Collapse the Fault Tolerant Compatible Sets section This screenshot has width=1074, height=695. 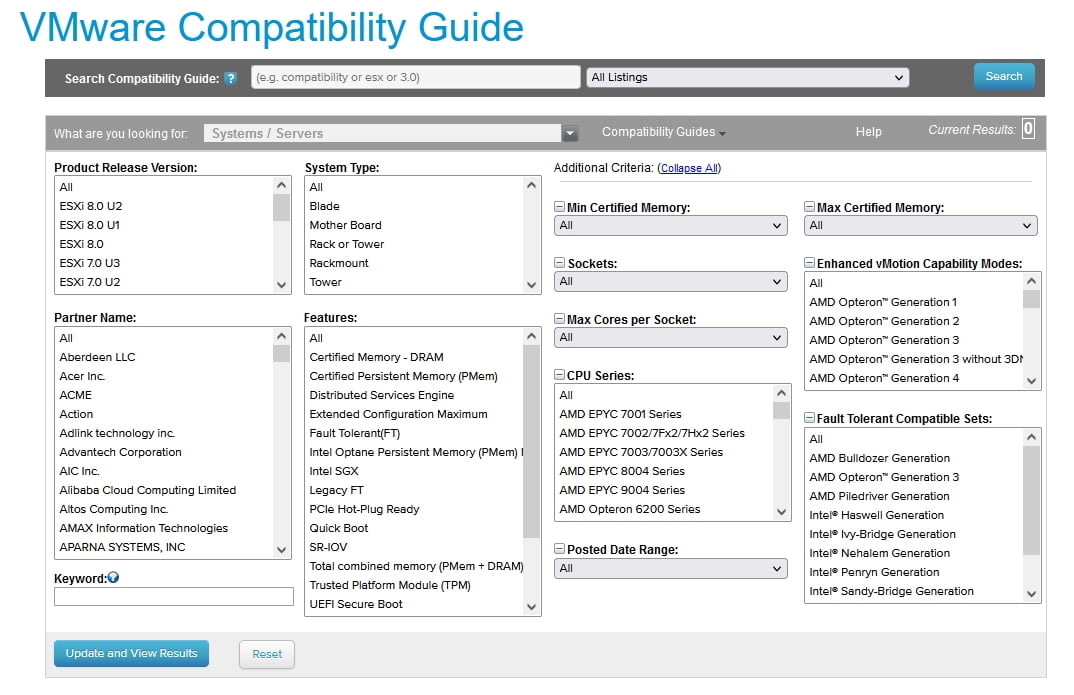pyautogui.click(x=808, y=418)
